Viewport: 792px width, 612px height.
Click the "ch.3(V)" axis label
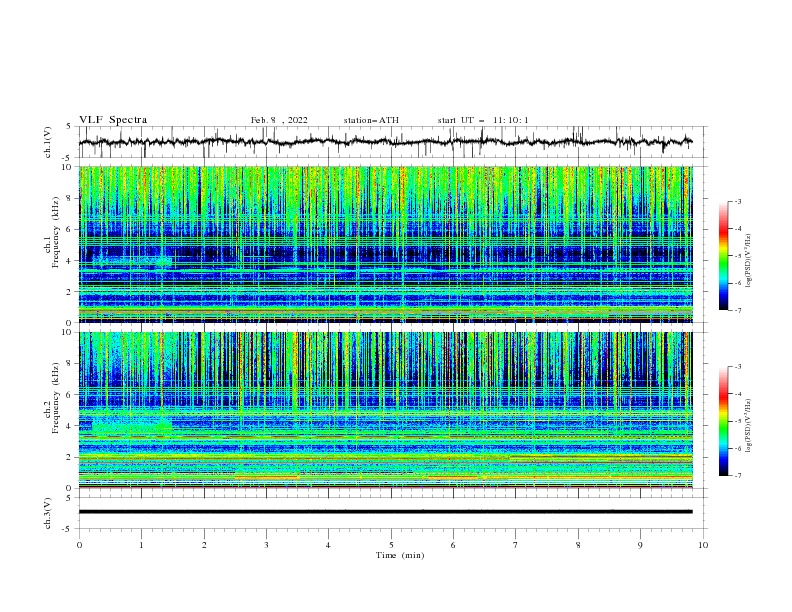pos(48,513)
